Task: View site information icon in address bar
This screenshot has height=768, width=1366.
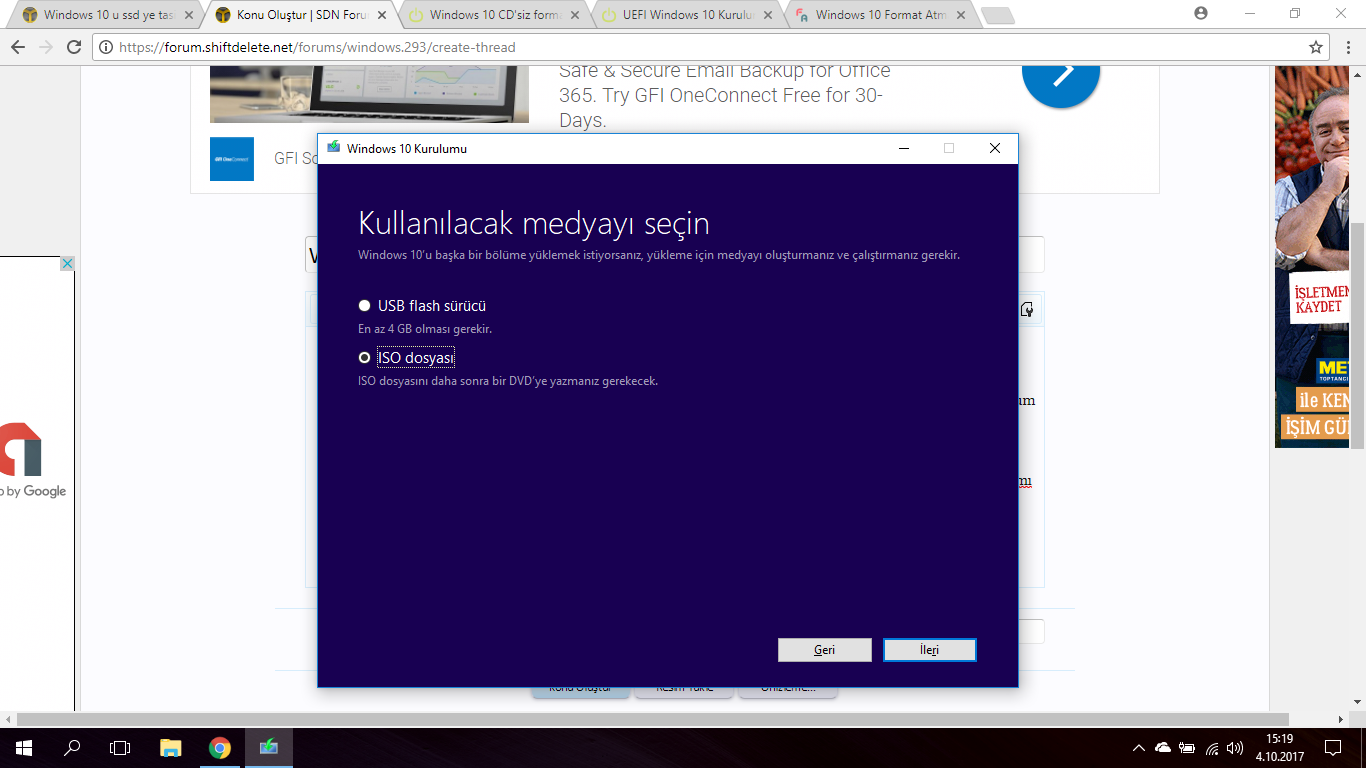Action: [x=106, y=47]
